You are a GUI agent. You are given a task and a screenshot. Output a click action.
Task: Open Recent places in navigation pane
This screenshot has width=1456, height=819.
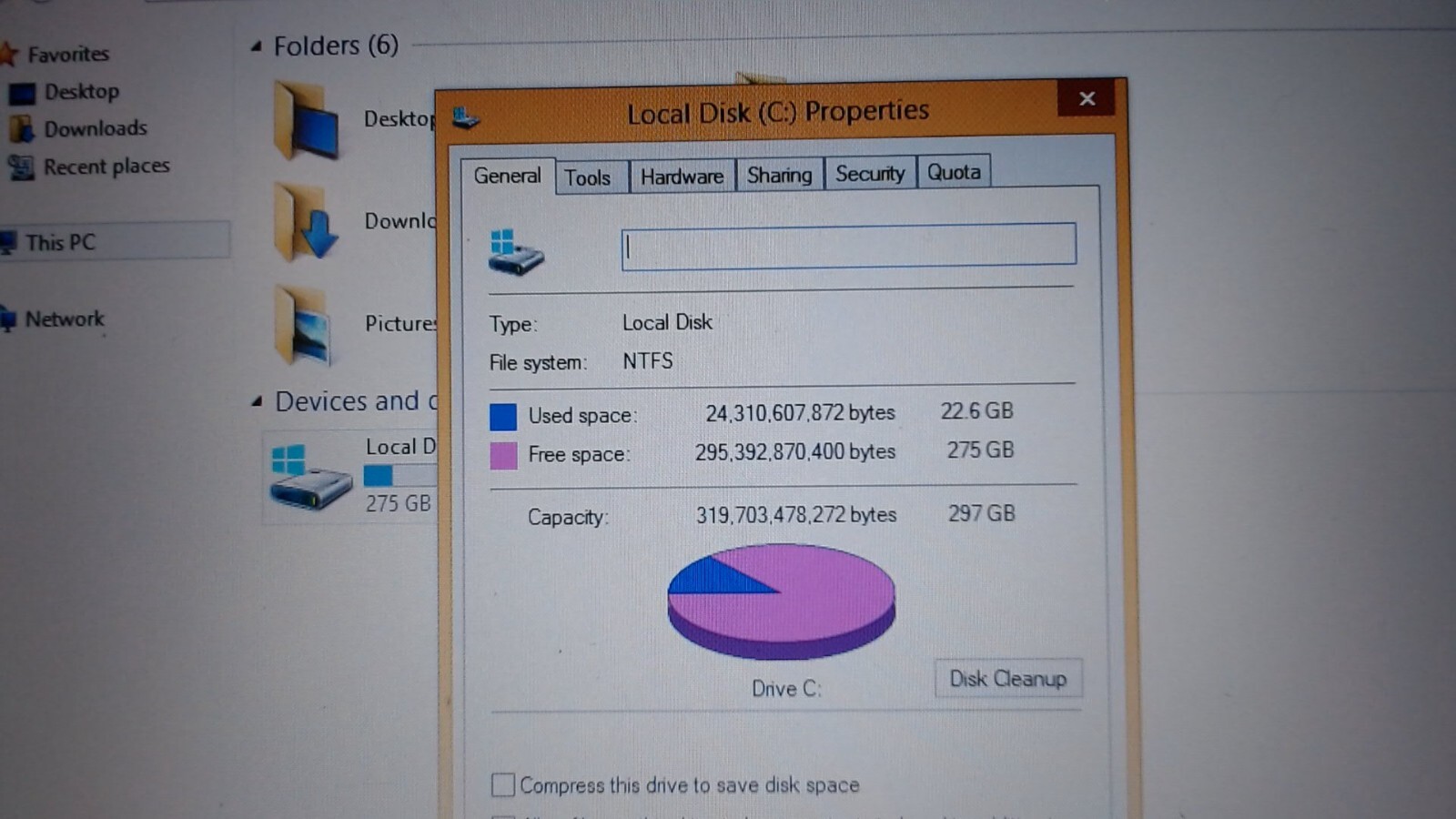[x=106, y=167]
